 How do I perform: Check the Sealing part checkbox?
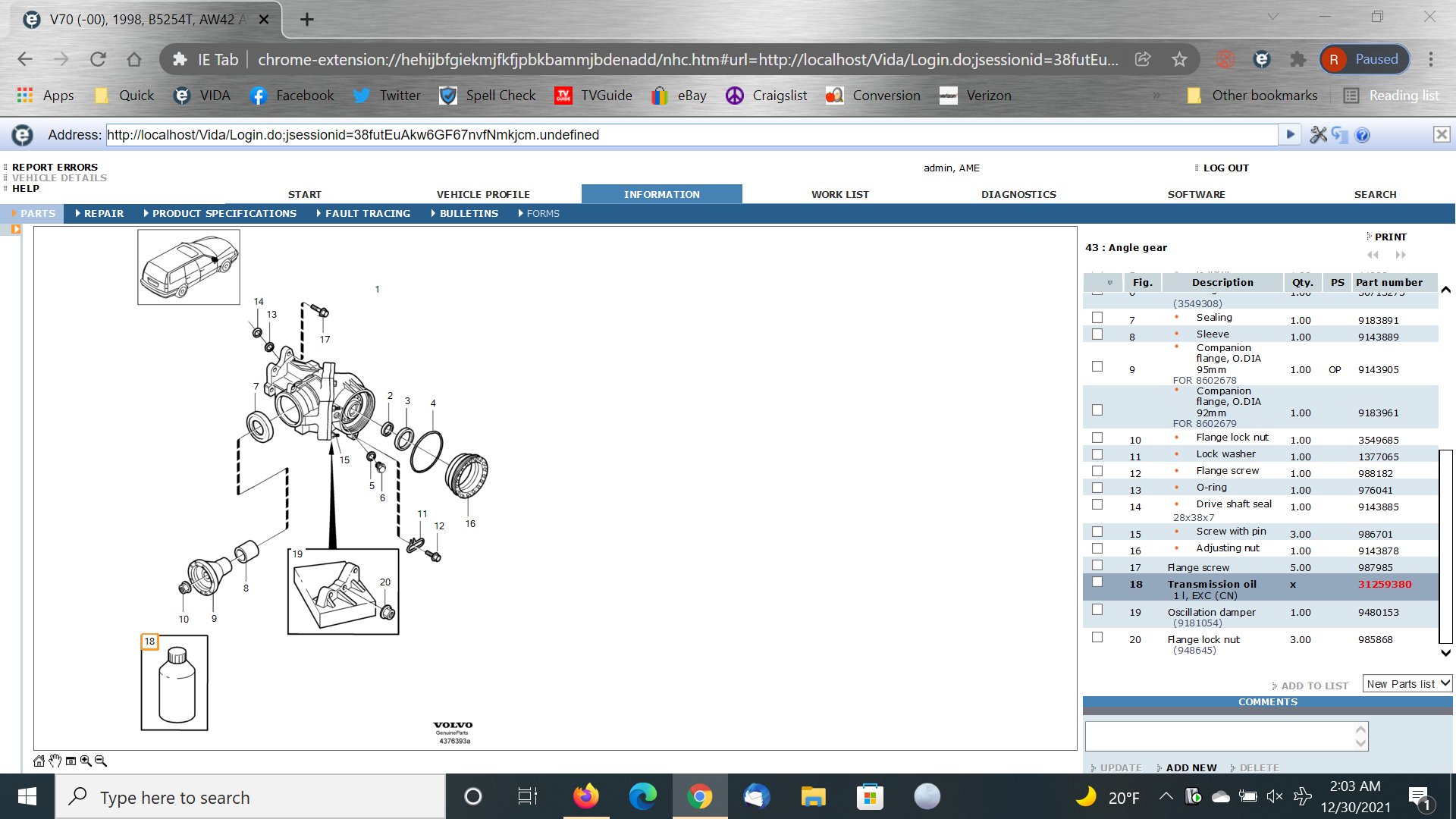[1097, 318]
